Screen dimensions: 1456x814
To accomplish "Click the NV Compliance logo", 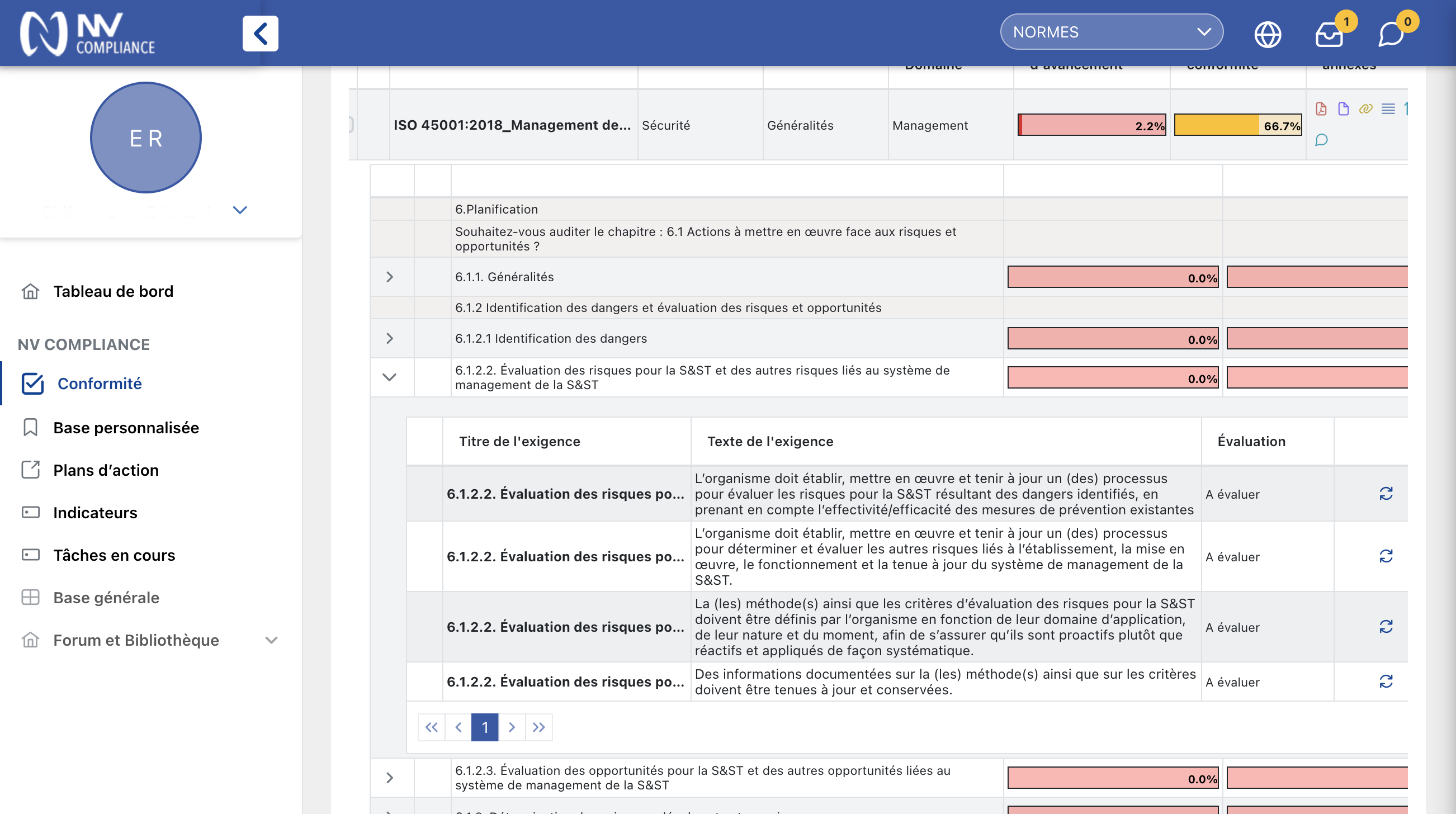I will coord(88,34).
